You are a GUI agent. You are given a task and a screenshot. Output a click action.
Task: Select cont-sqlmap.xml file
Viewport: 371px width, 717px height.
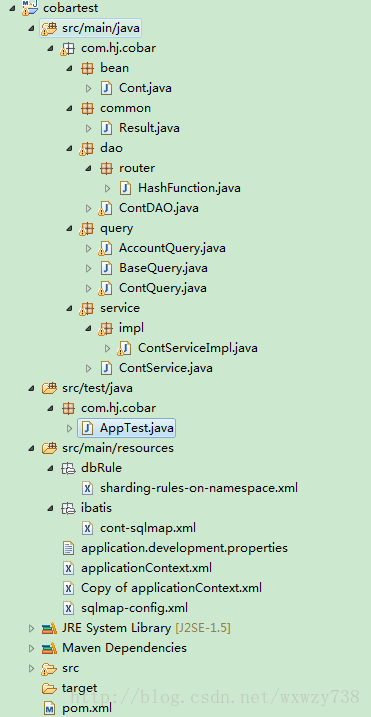click(x=148, y=528)
